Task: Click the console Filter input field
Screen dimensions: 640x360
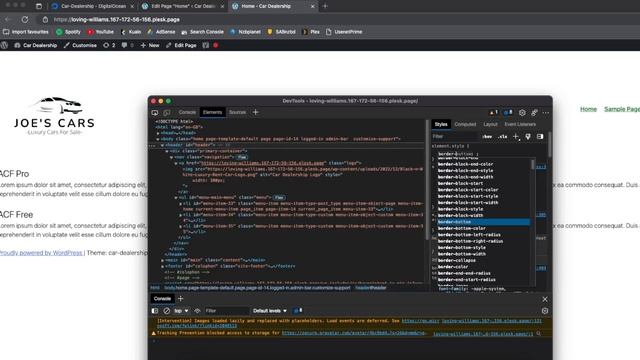Action: tap(227, 311)
